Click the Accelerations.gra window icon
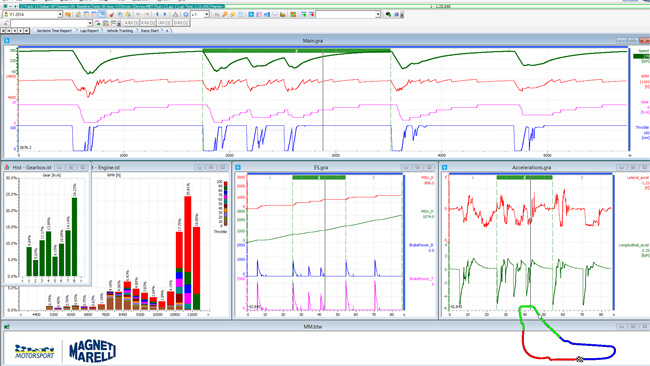Viewport: 650px width, 366px height. pyautogui.click(x=444, y=167)
